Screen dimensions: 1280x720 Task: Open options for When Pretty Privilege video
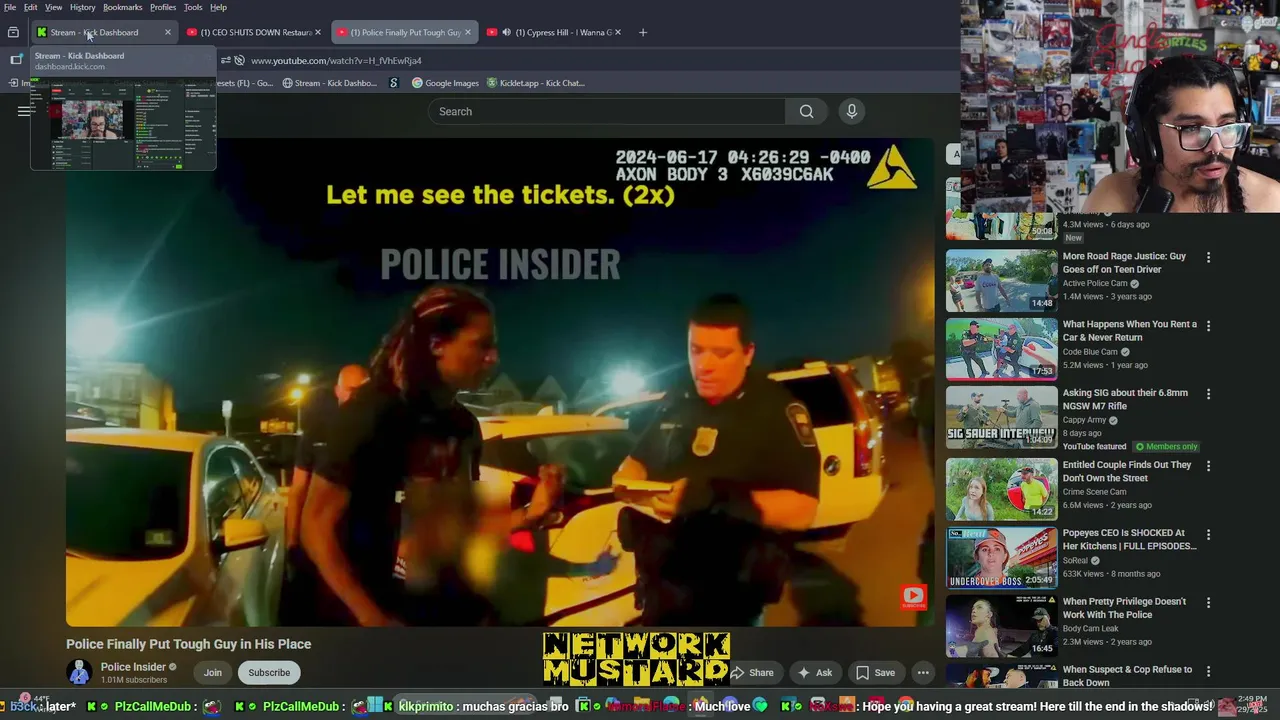1208,602
